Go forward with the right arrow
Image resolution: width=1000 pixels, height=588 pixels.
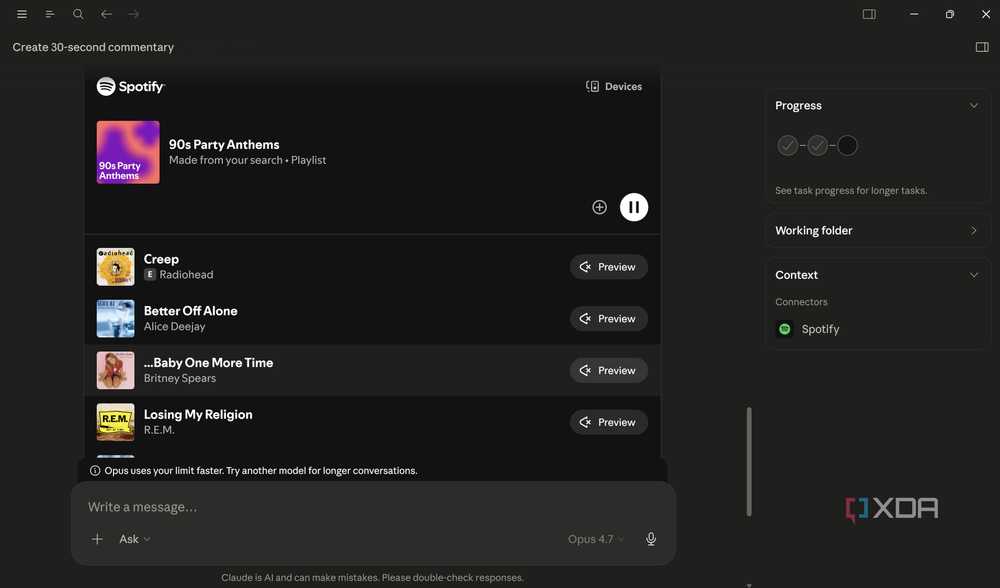pos(133,14)
